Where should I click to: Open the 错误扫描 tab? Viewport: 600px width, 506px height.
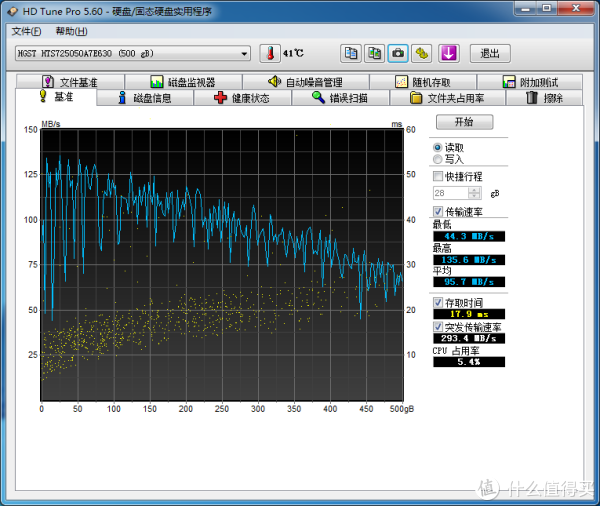[x=340, y=98]
